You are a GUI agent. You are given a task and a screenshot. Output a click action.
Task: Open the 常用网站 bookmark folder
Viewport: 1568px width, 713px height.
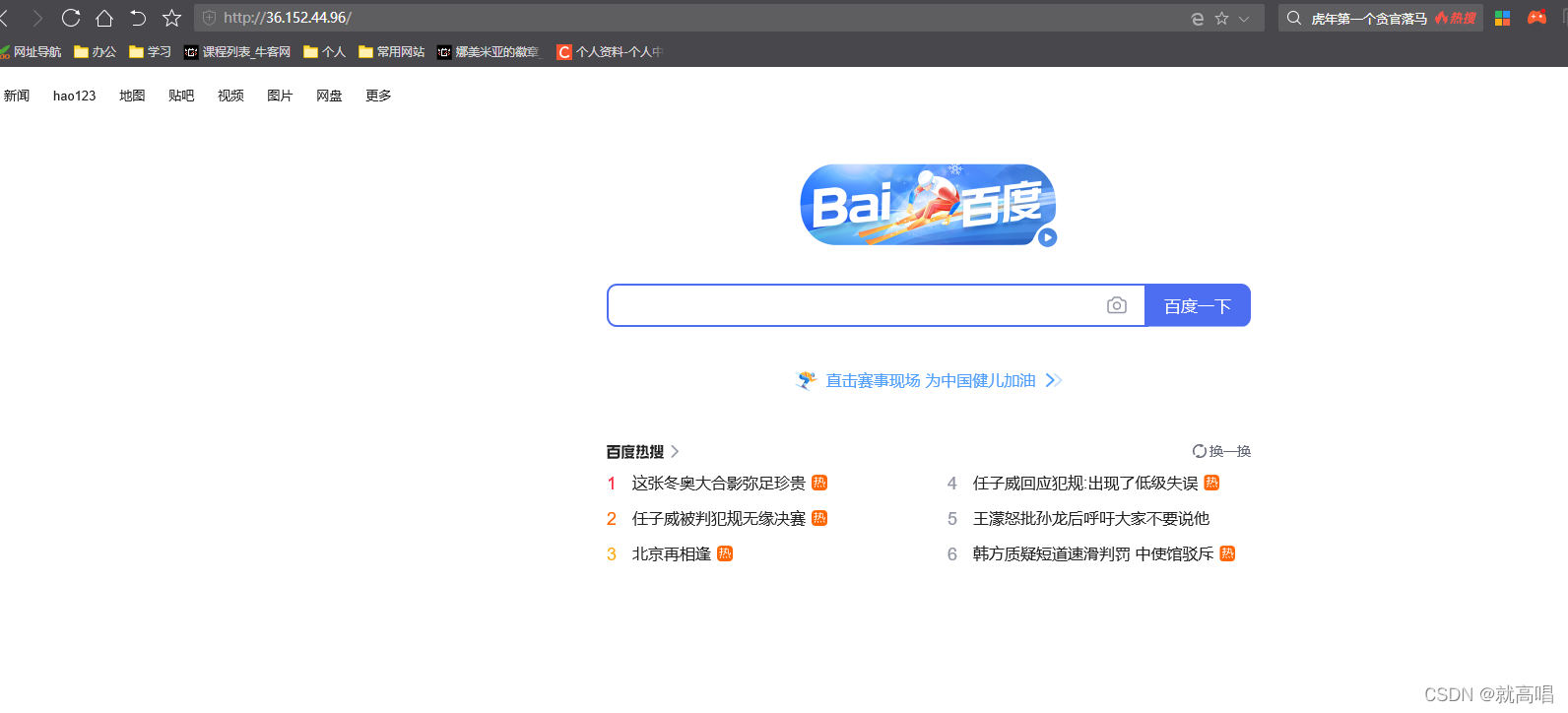tap(392, 52)
